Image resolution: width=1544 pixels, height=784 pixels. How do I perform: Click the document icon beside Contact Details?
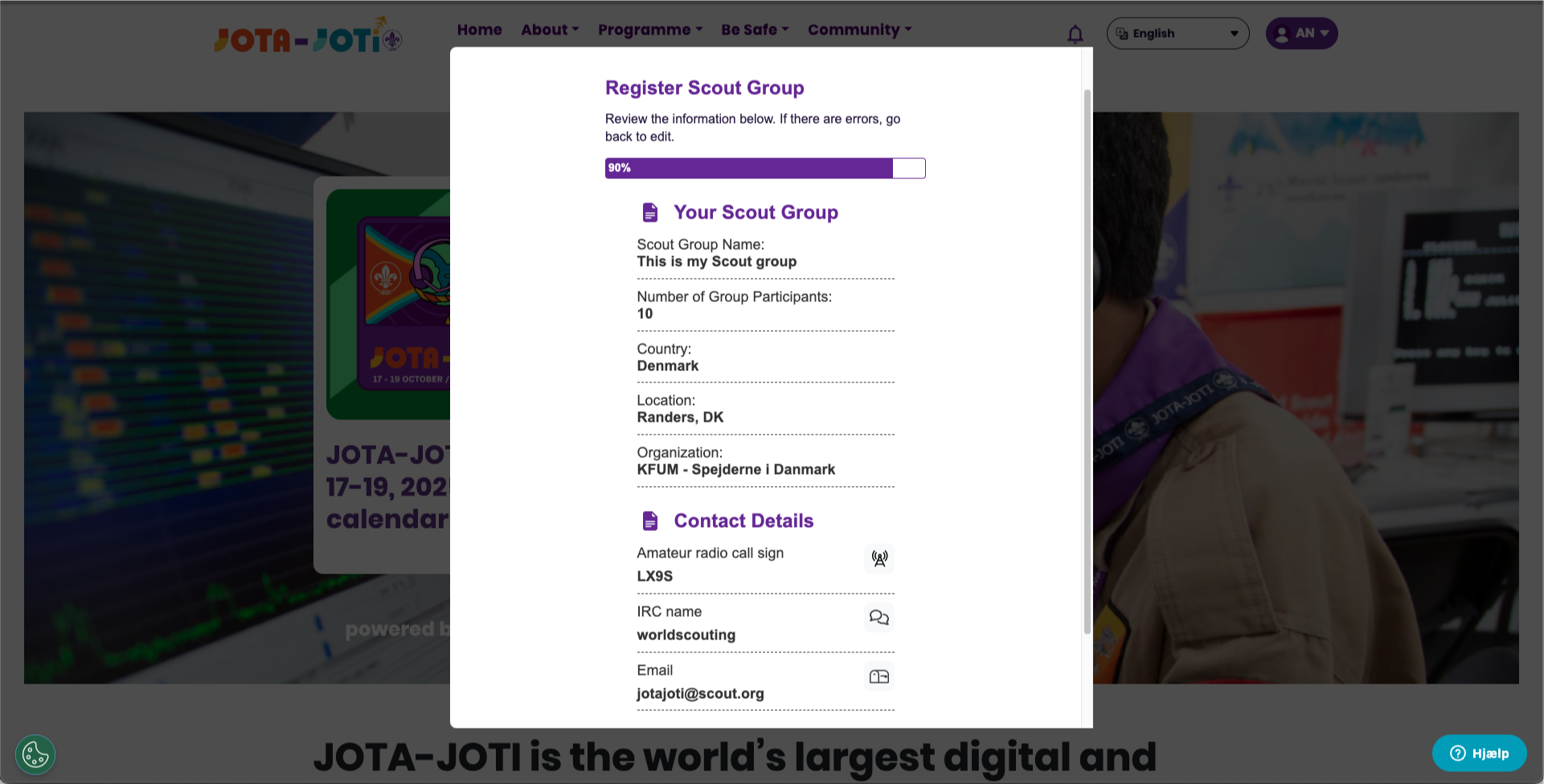tap(650, 521)
